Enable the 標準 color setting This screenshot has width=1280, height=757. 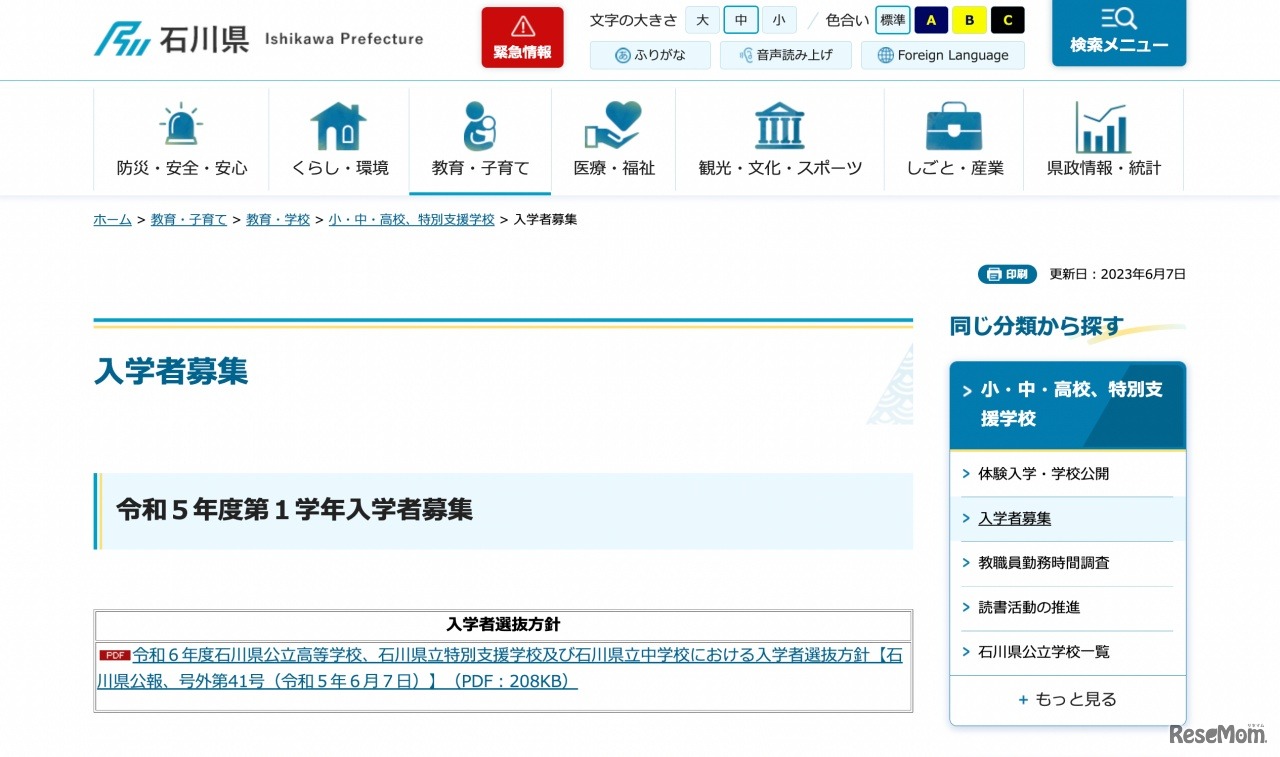click(x=892, y=19)
